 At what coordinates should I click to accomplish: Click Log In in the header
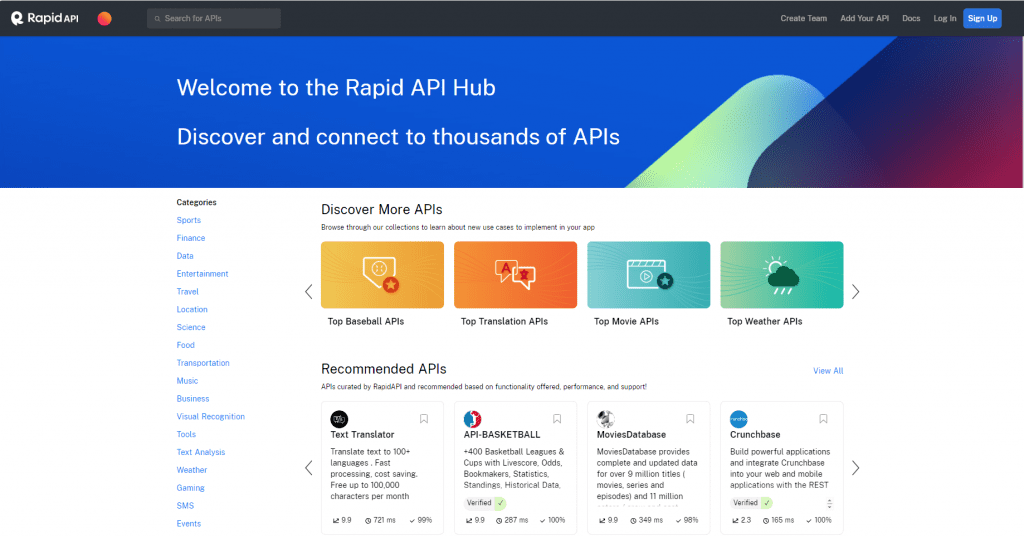click(944, 18)
